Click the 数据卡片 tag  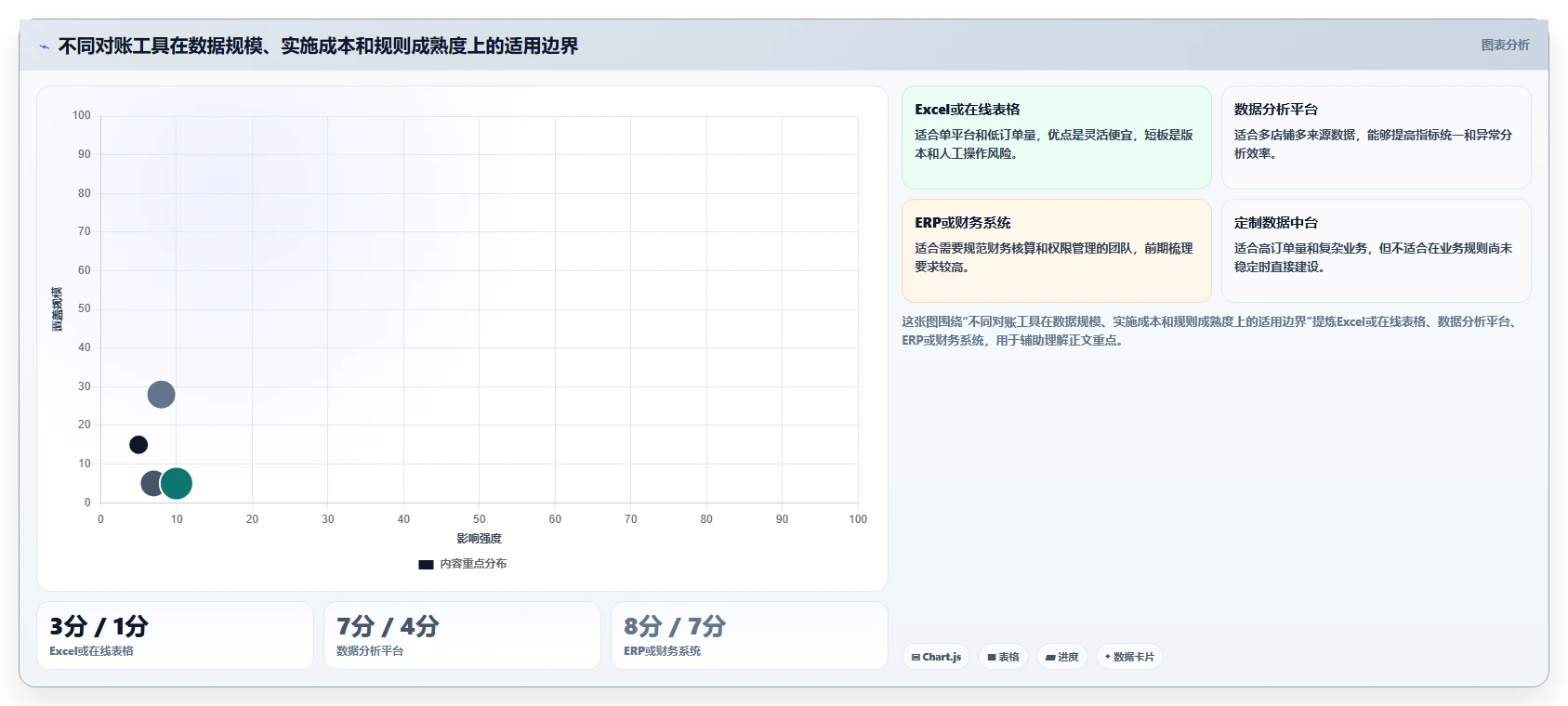1129,657
